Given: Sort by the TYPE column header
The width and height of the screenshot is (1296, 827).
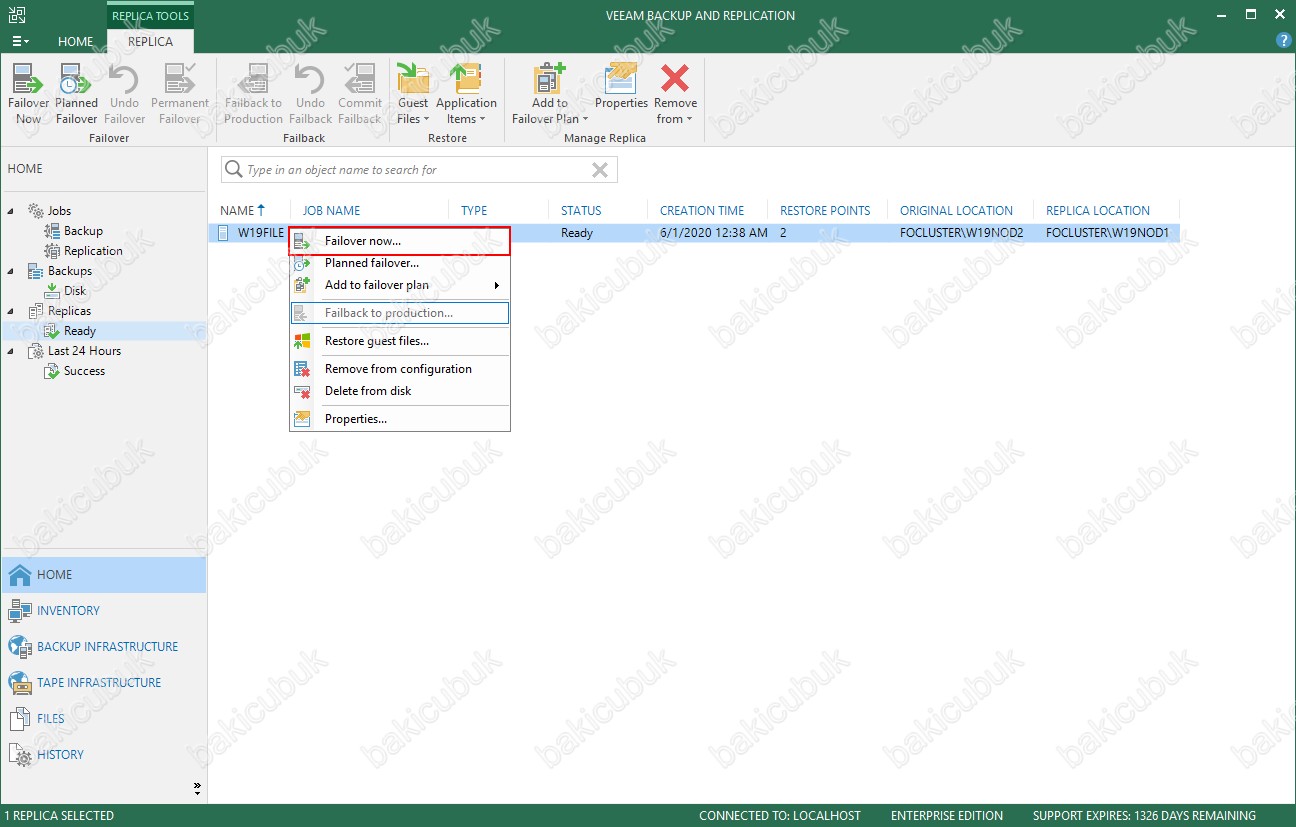Looking at the screenshot, I should click(474, 210).
